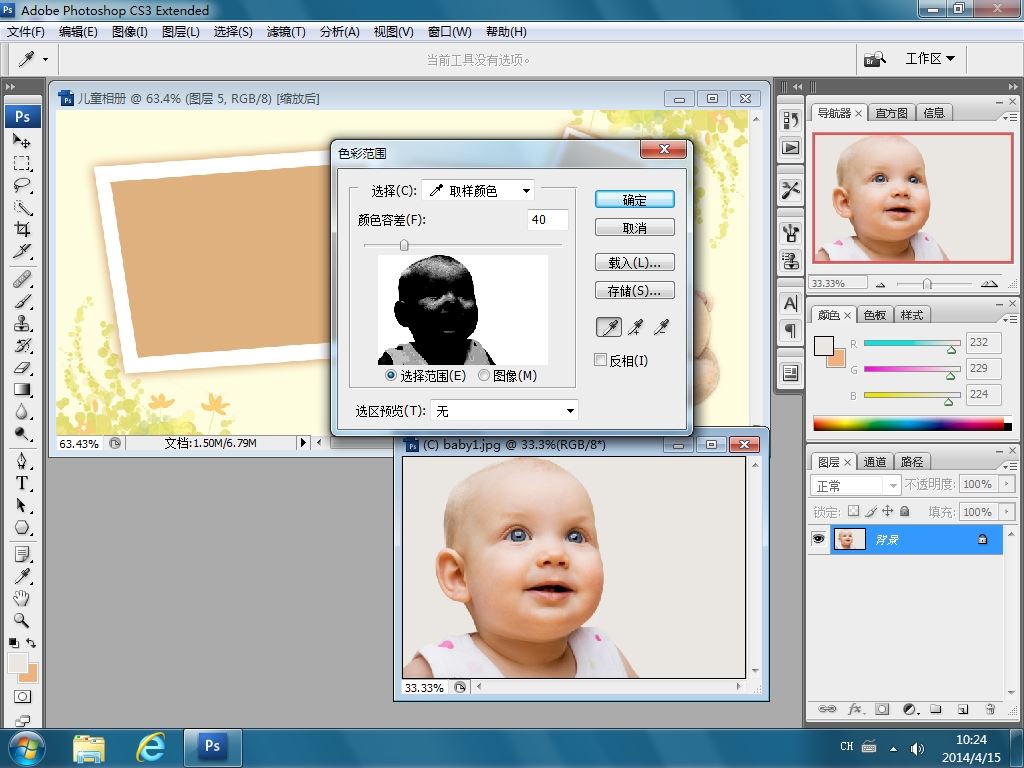Click the 存储(S)... button
Viewport: 1024px width, 768px height.
coord(635,291)
